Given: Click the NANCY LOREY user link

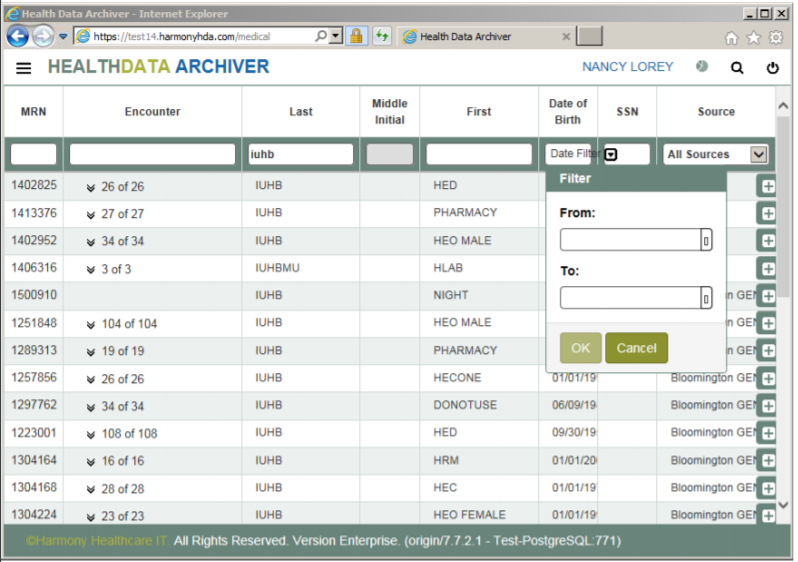Looking at the screenshot, I should [x=628, y=67].
